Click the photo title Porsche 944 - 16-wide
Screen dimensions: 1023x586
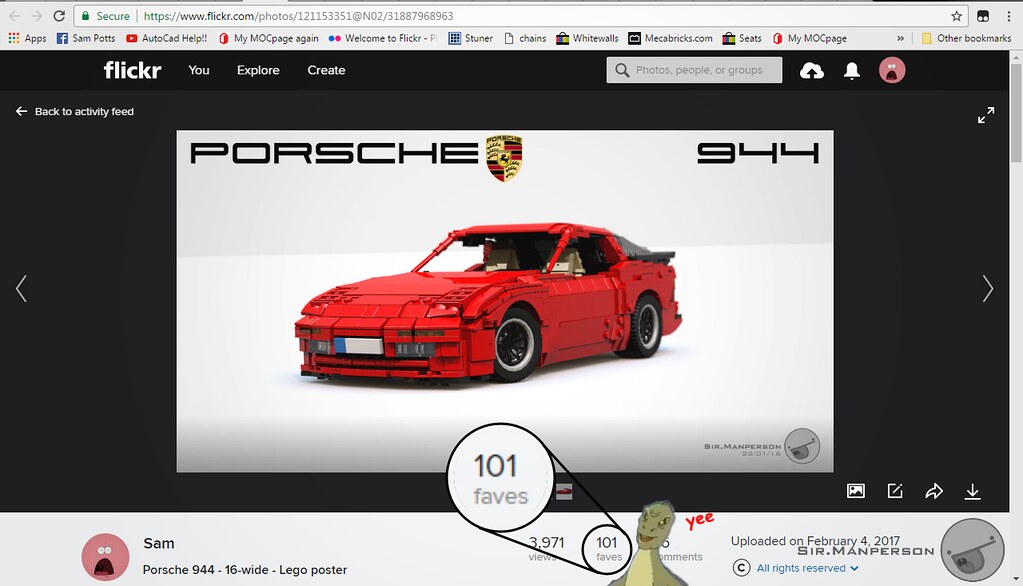(245, 570)
